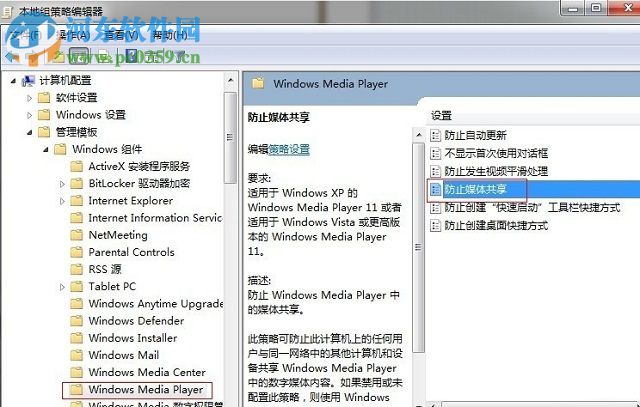Open the Help toolbar icon
The height and width of the screenshot is (407, 640).
(x=131, y=56)
